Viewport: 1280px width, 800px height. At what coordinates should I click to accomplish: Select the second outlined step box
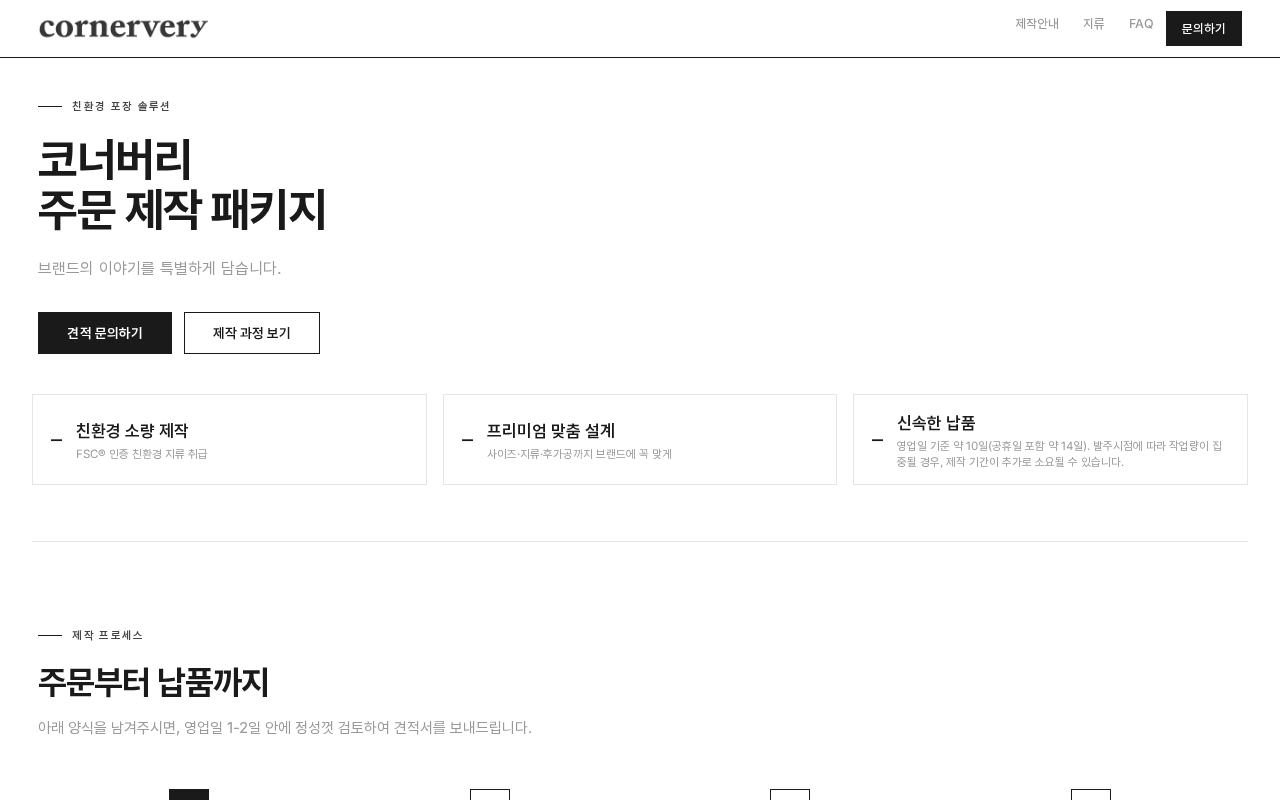pos(490,794)
